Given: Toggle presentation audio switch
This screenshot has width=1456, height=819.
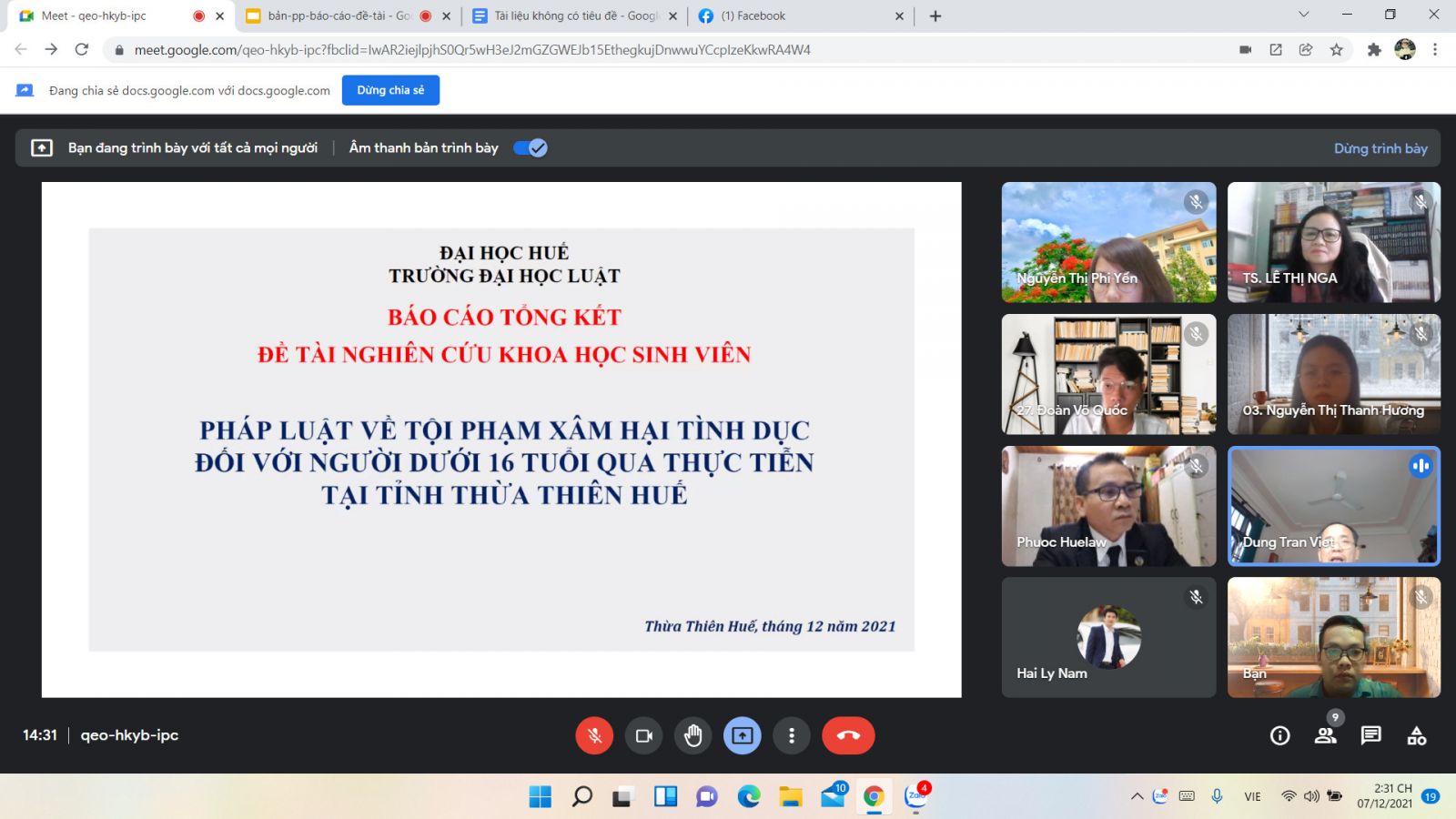Looking at the screenshot, I should pos(531,147).
